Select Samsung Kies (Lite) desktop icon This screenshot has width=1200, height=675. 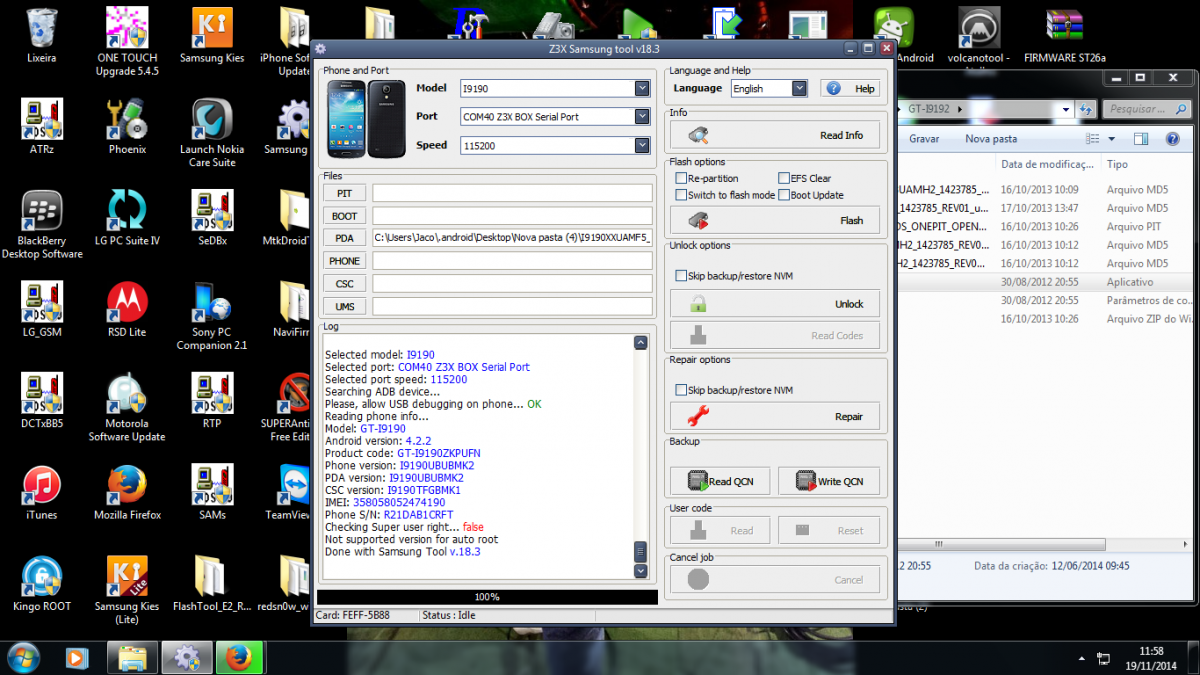coord(127,590)
